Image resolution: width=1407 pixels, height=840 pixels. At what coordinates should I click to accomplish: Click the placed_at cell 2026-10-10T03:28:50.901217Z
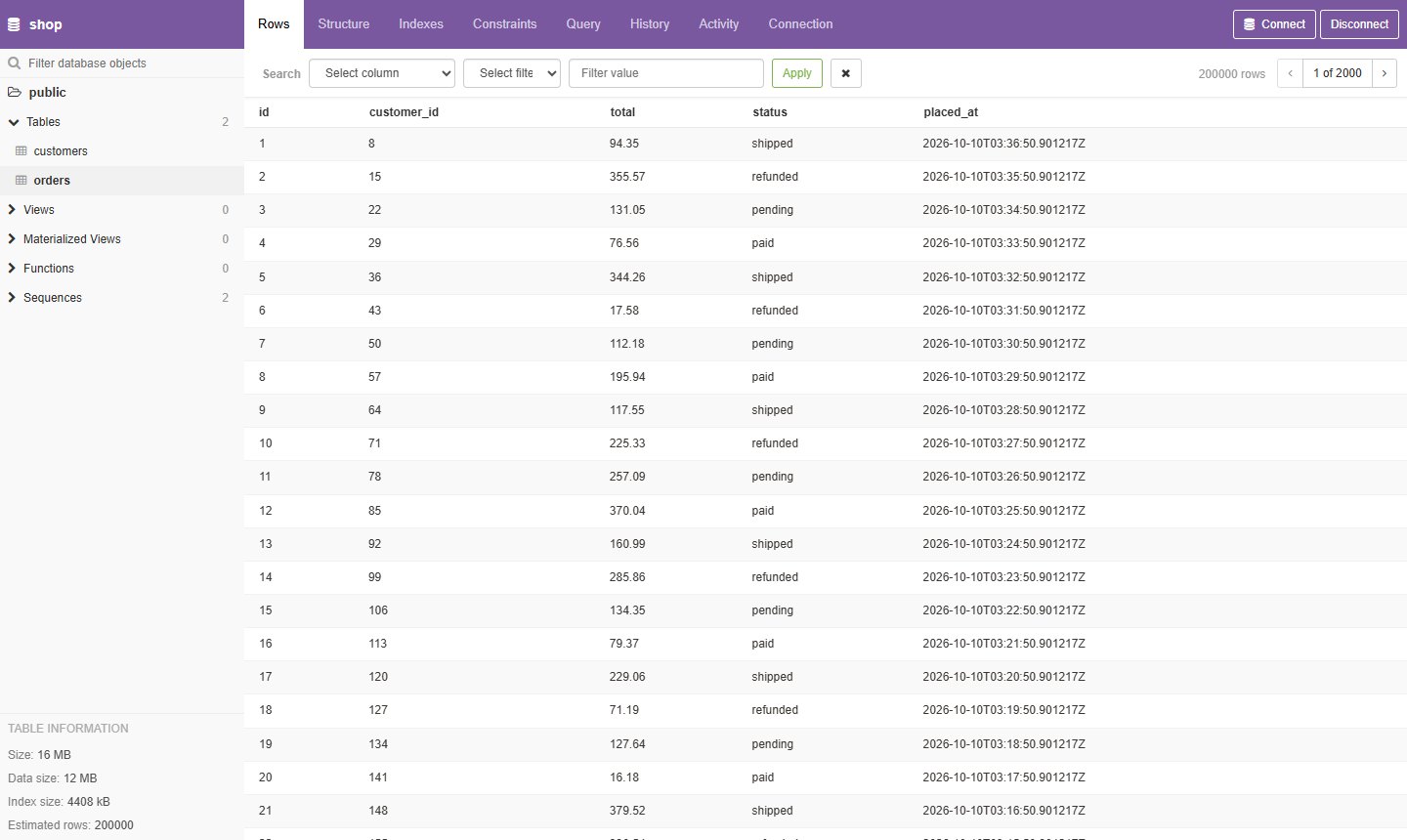pos(1004,410)
